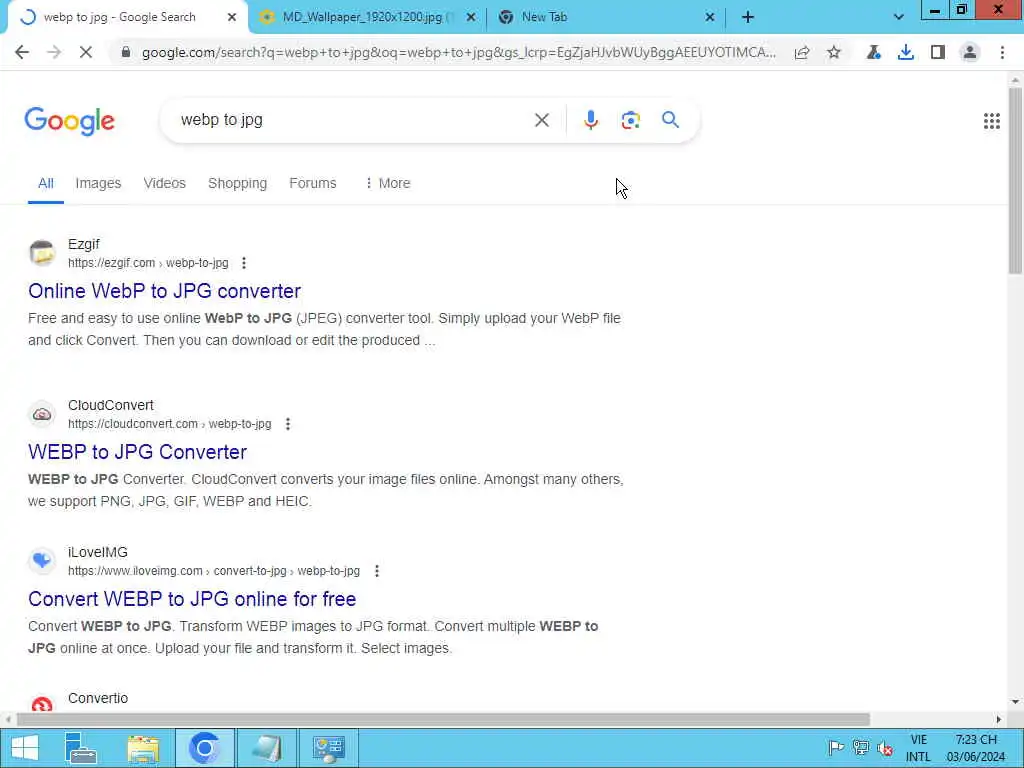The width and height of the screenshot is (1024, 768).
Task: Clear the Google search box text
Action: click(x=541, y=120)
